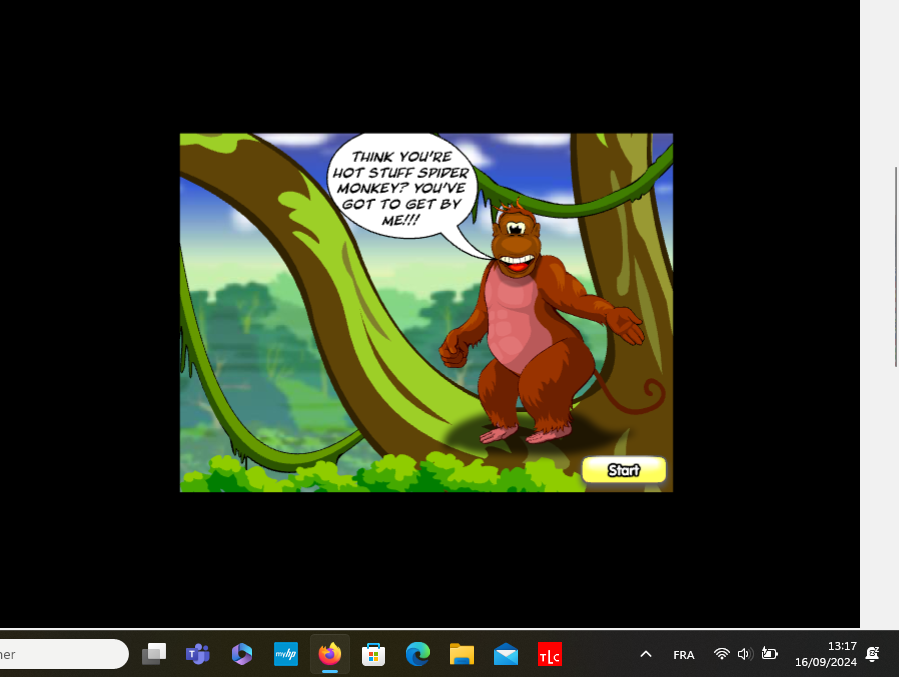Image resolution: width=899 pixels, height=677 pixels.
Task: Open the myHP app
Action: point(286,654)
